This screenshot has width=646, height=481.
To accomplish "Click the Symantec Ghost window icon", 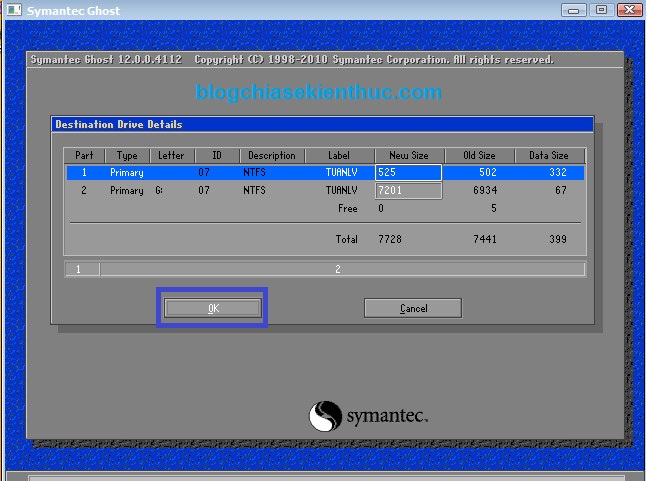I will (14, 9).
